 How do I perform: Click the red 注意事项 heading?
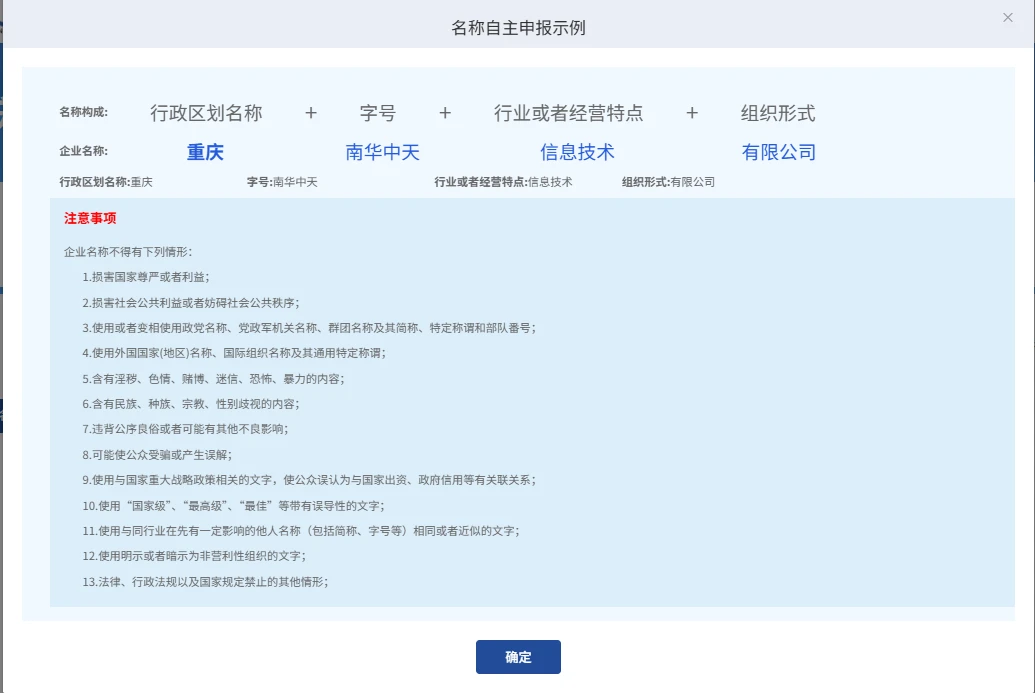(90, 218)
